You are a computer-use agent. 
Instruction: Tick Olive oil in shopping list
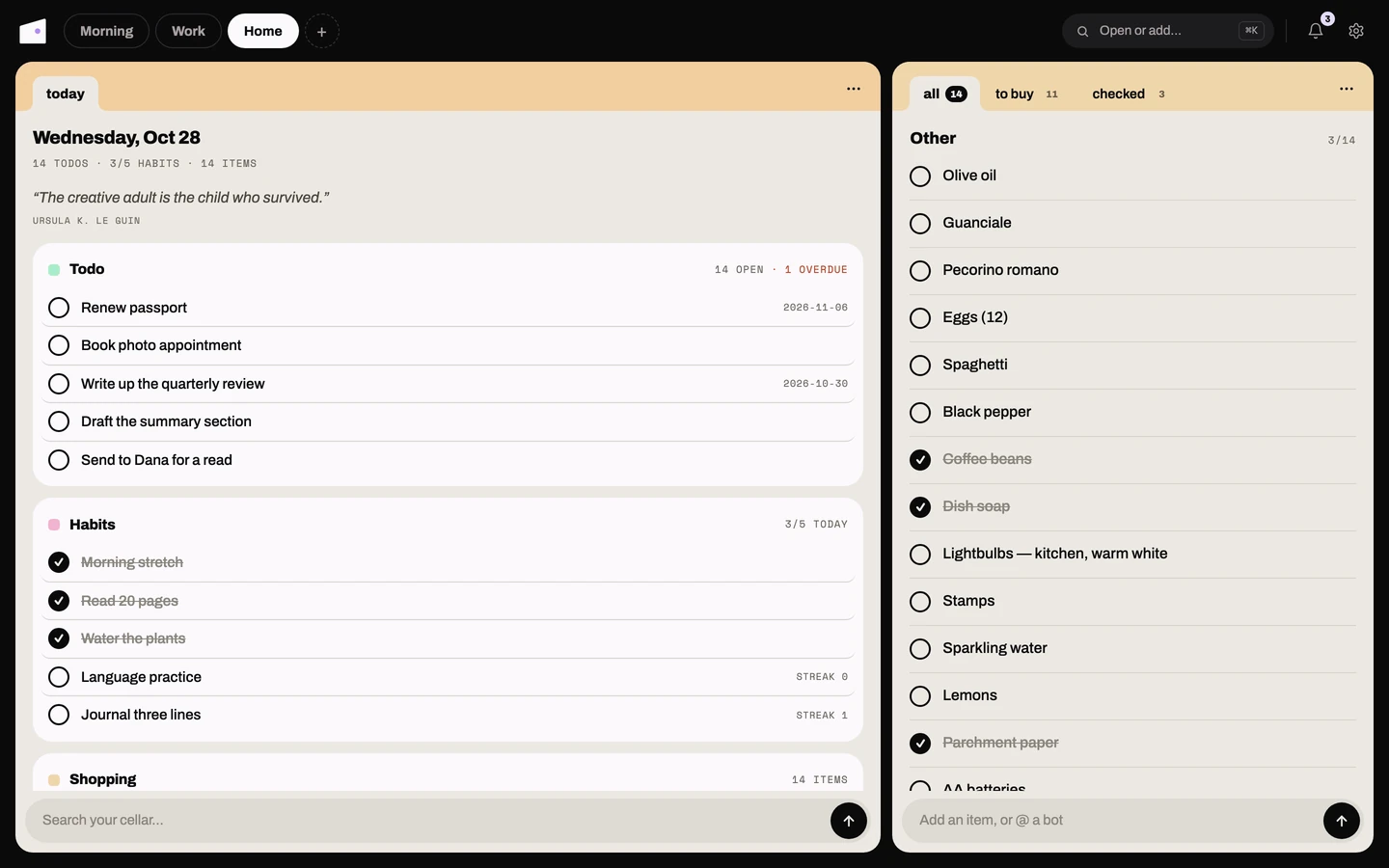click(920, 176)
